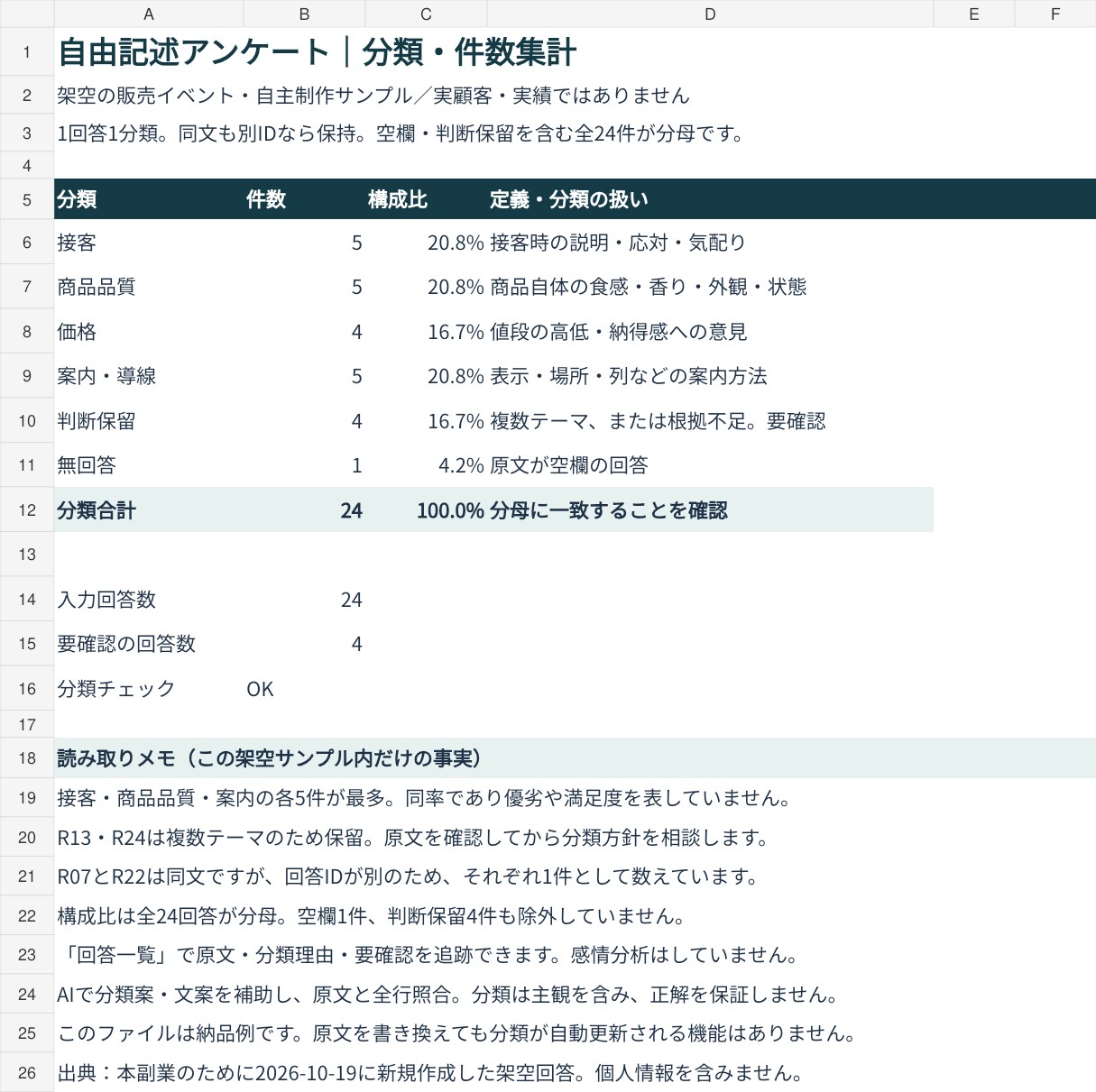The width and height of the screenshot is (1096, 1092).
Task: Click definition 複数テーマ、または根拠不足。要確認
Action: pyautogui.click(x=710, y=421)
